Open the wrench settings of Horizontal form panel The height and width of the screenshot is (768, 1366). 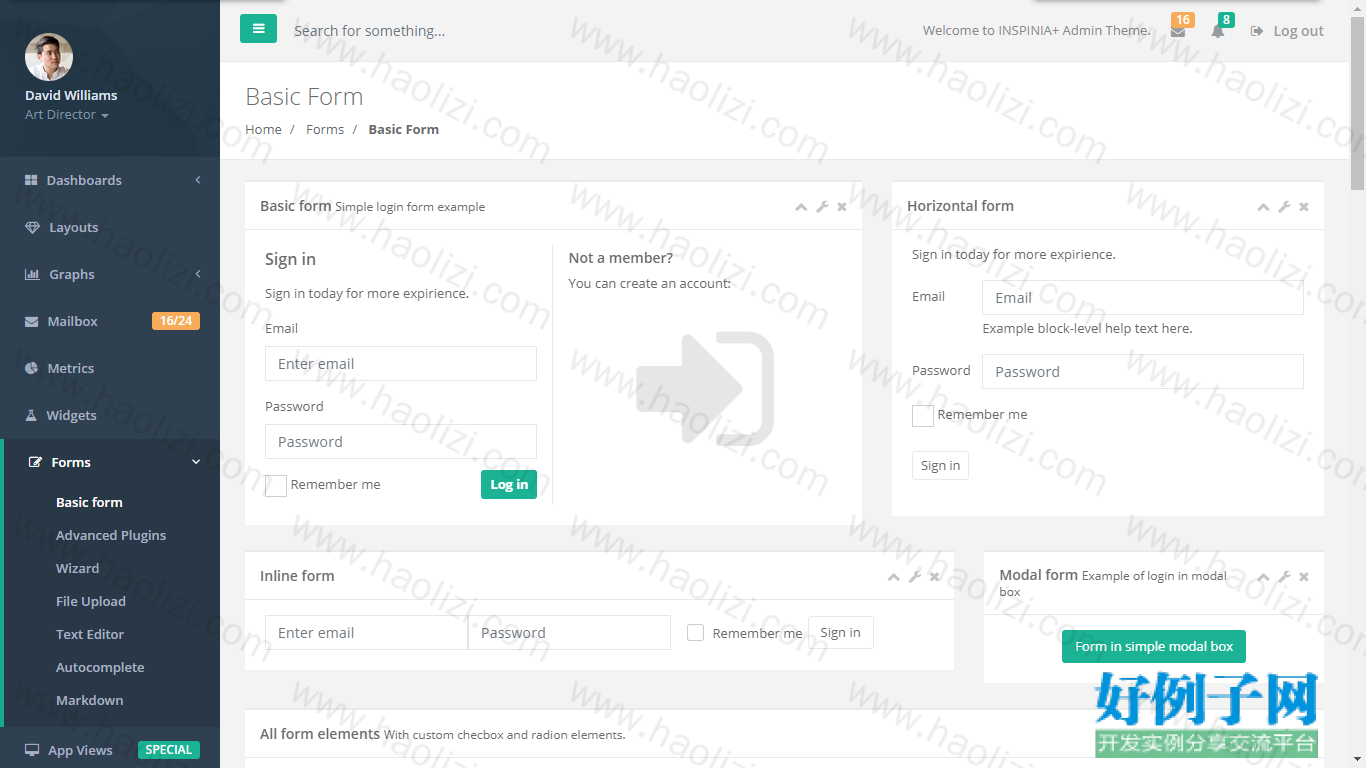pyautogui.click(x=1284, y=207)
